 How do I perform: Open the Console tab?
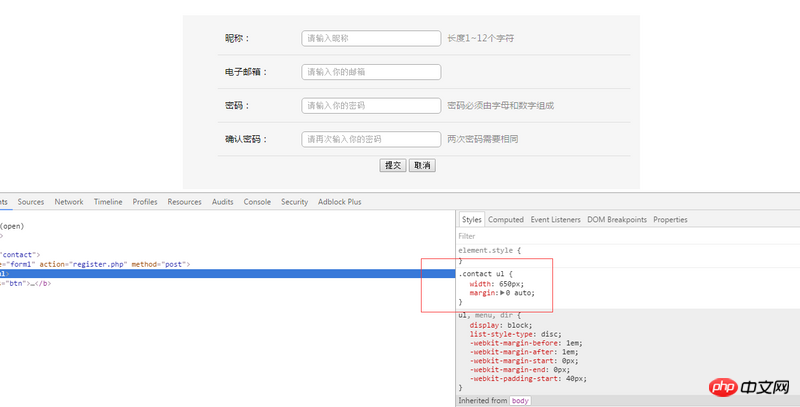pos(257,202)
